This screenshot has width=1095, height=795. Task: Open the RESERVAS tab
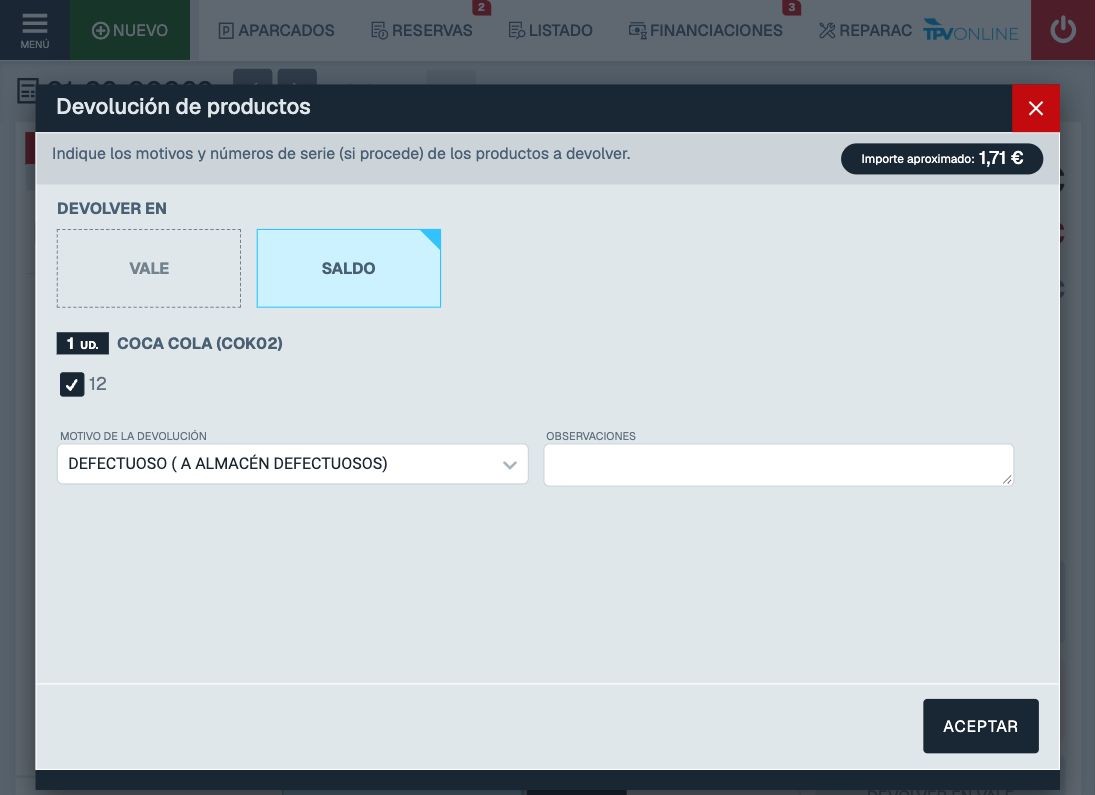point(422,31)
